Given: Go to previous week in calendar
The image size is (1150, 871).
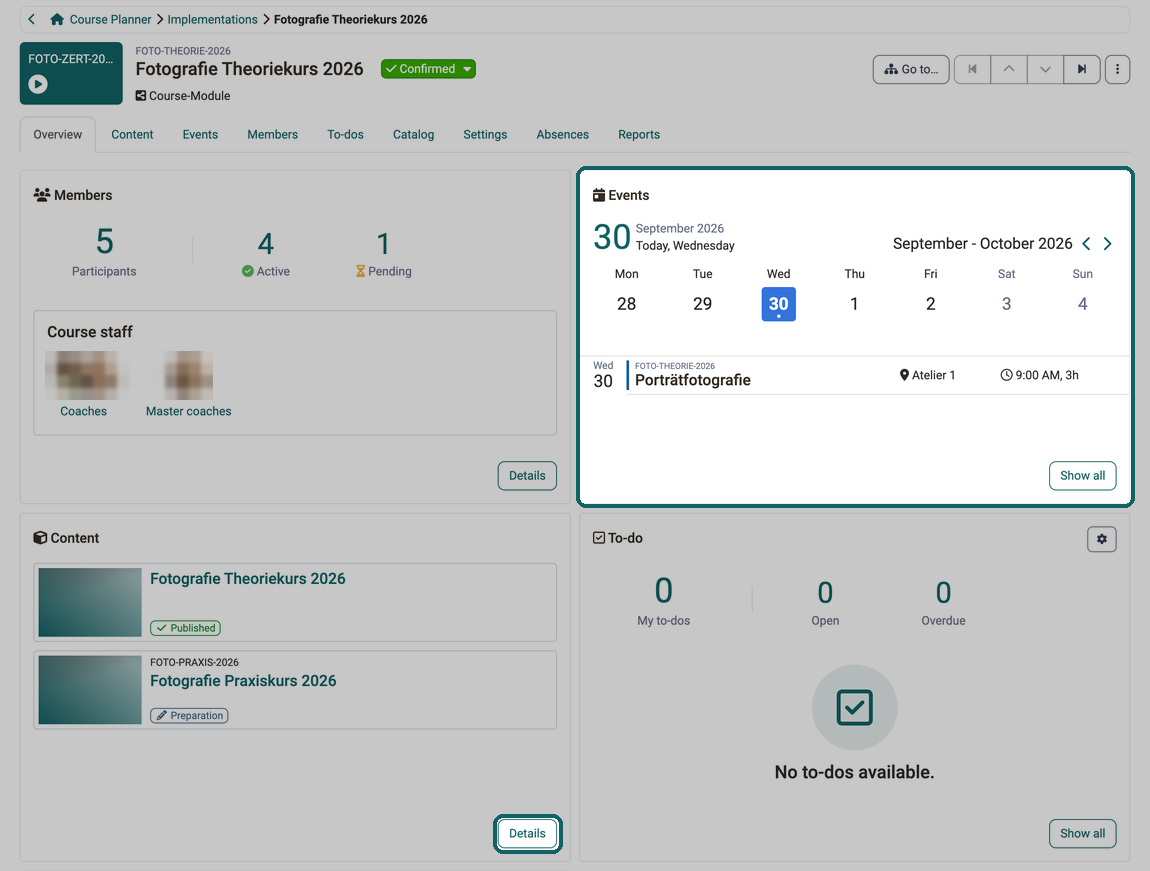Looking at the screenshot, I should pyautogui.click(x=1086, y=243).
